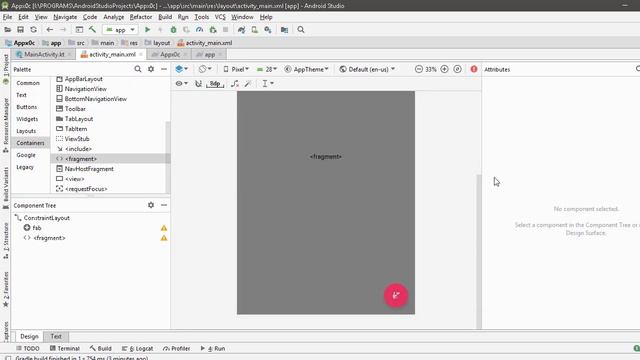Run the app with green play icon

[x=147, y=30]
